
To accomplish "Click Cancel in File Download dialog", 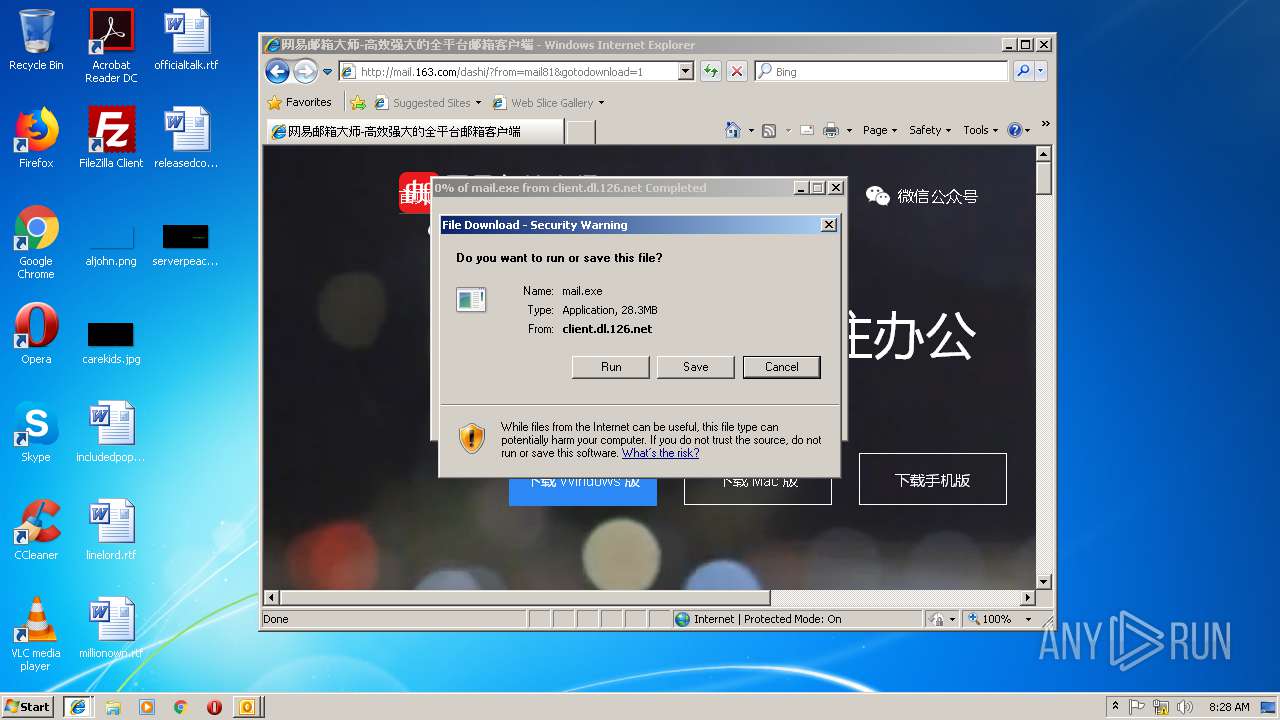I will [x=782, y=367].
